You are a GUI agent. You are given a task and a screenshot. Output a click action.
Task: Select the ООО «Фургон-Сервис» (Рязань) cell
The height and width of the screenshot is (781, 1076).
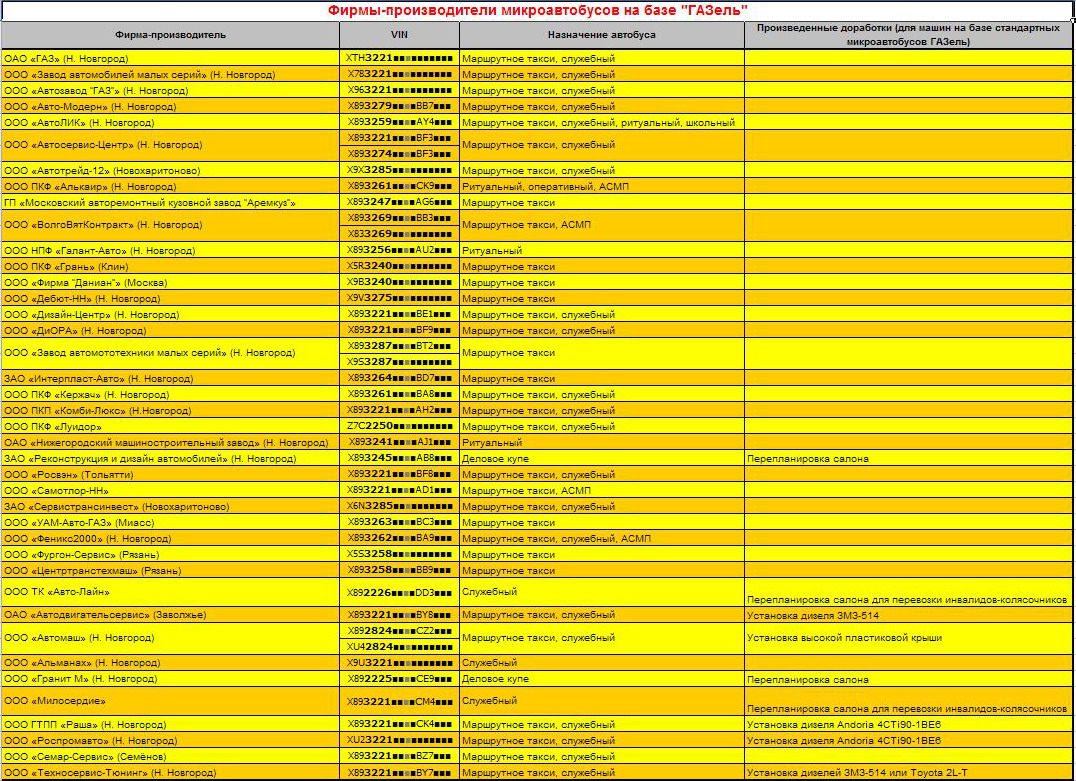[x=170, y=555]
